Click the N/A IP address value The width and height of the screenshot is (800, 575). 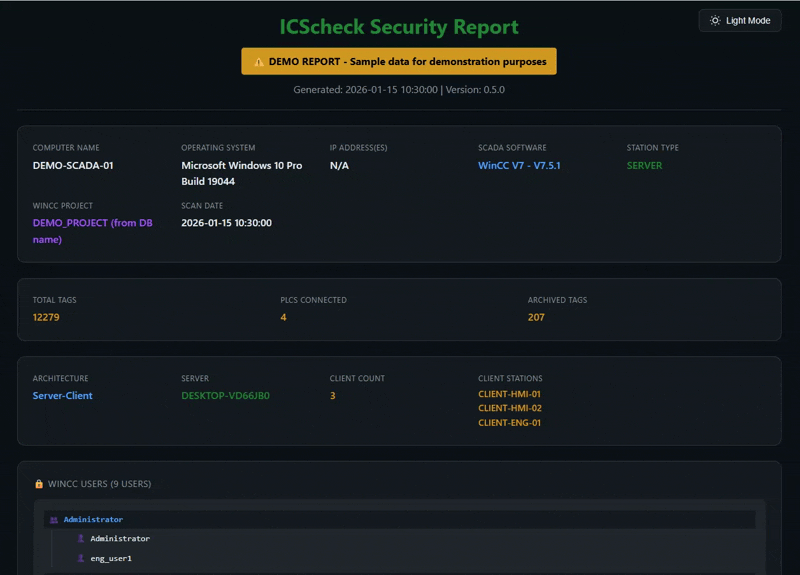[339, 165]
